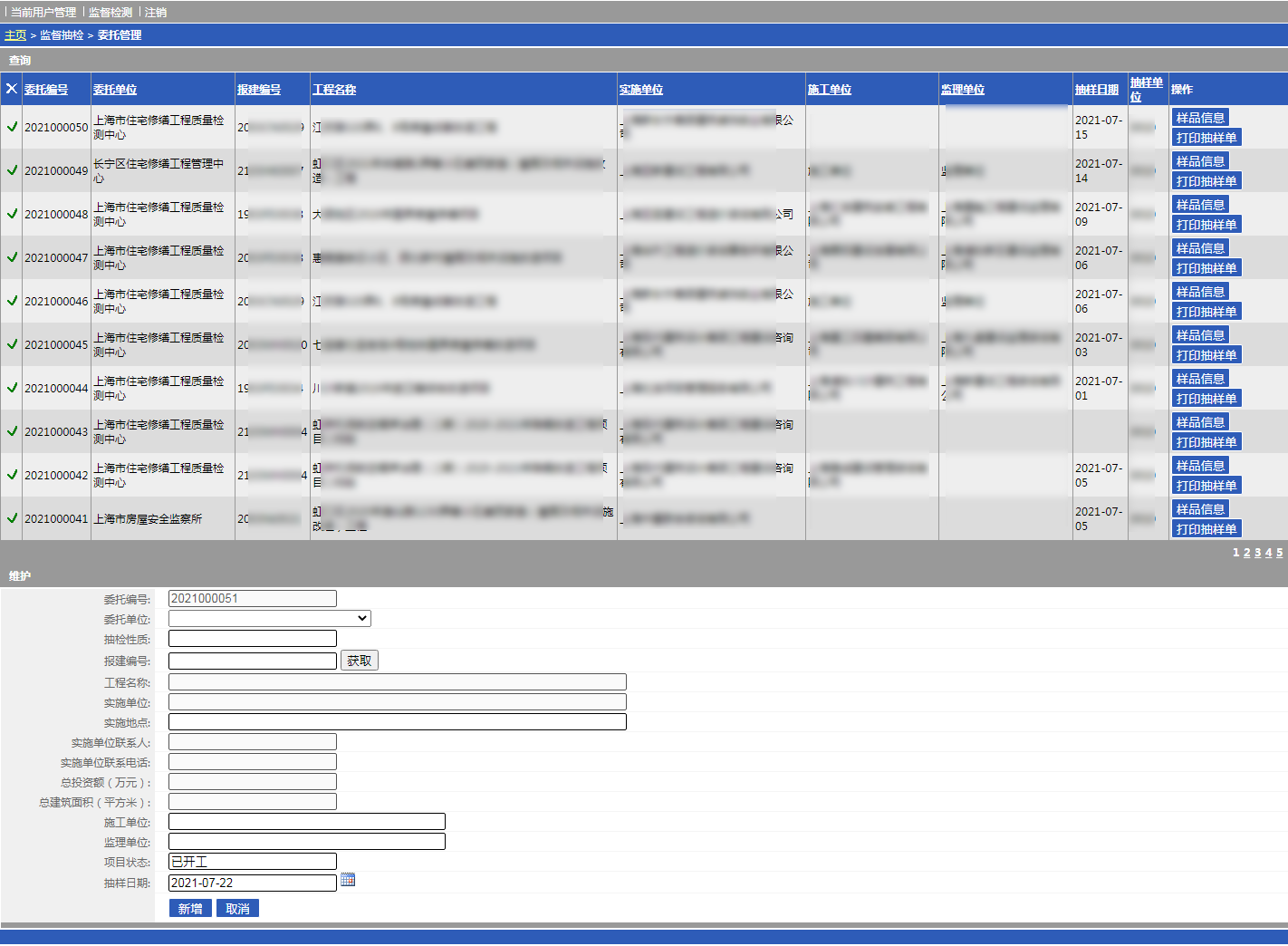Sort by 抽样单位 column header
Image resolution: width=1288 pixels, height=946 pixels.
pyautogui.click(x=1146, y=89)
